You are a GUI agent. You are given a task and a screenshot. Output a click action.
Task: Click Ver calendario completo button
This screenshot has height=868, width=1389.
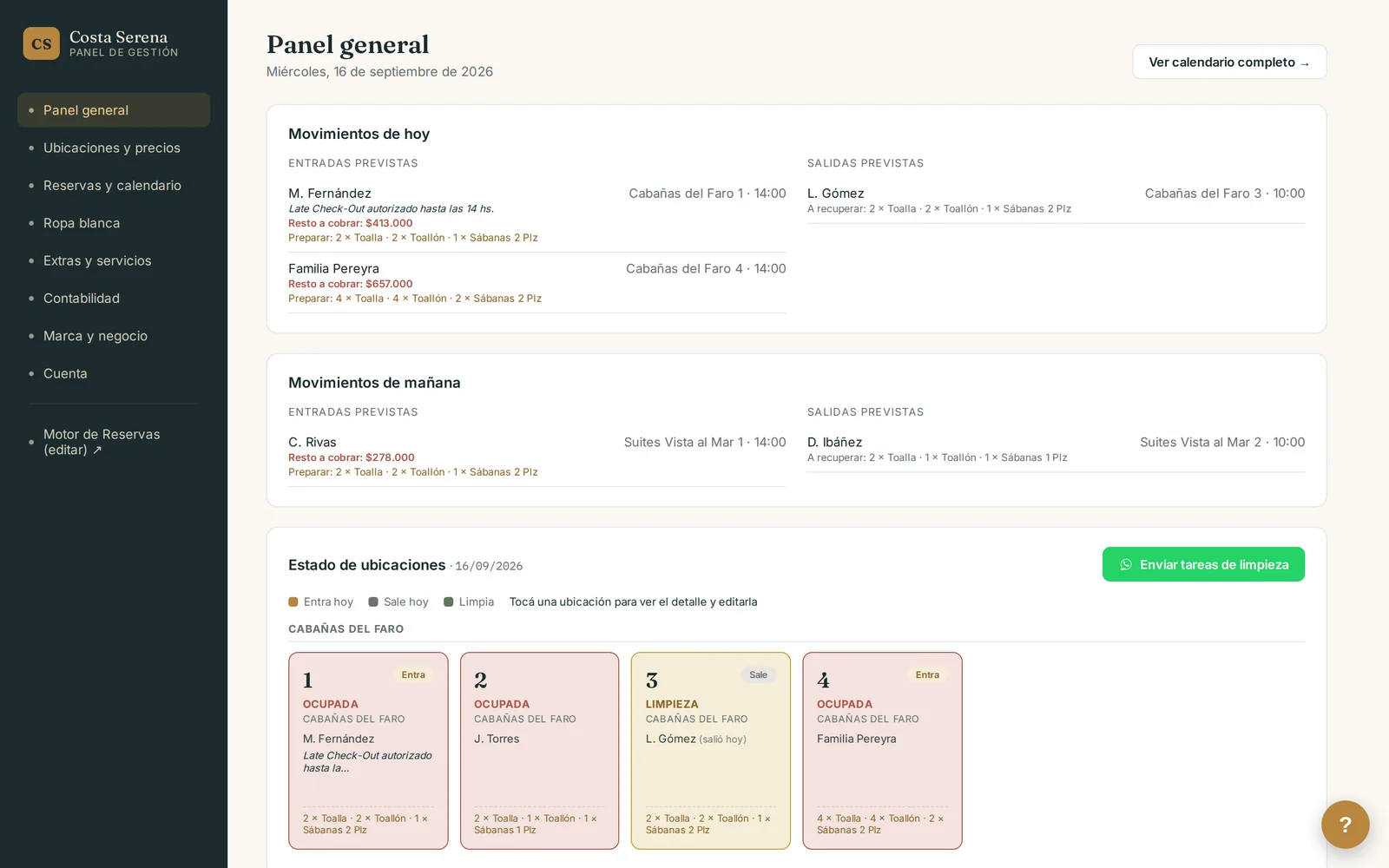[x=1229, y=62]
